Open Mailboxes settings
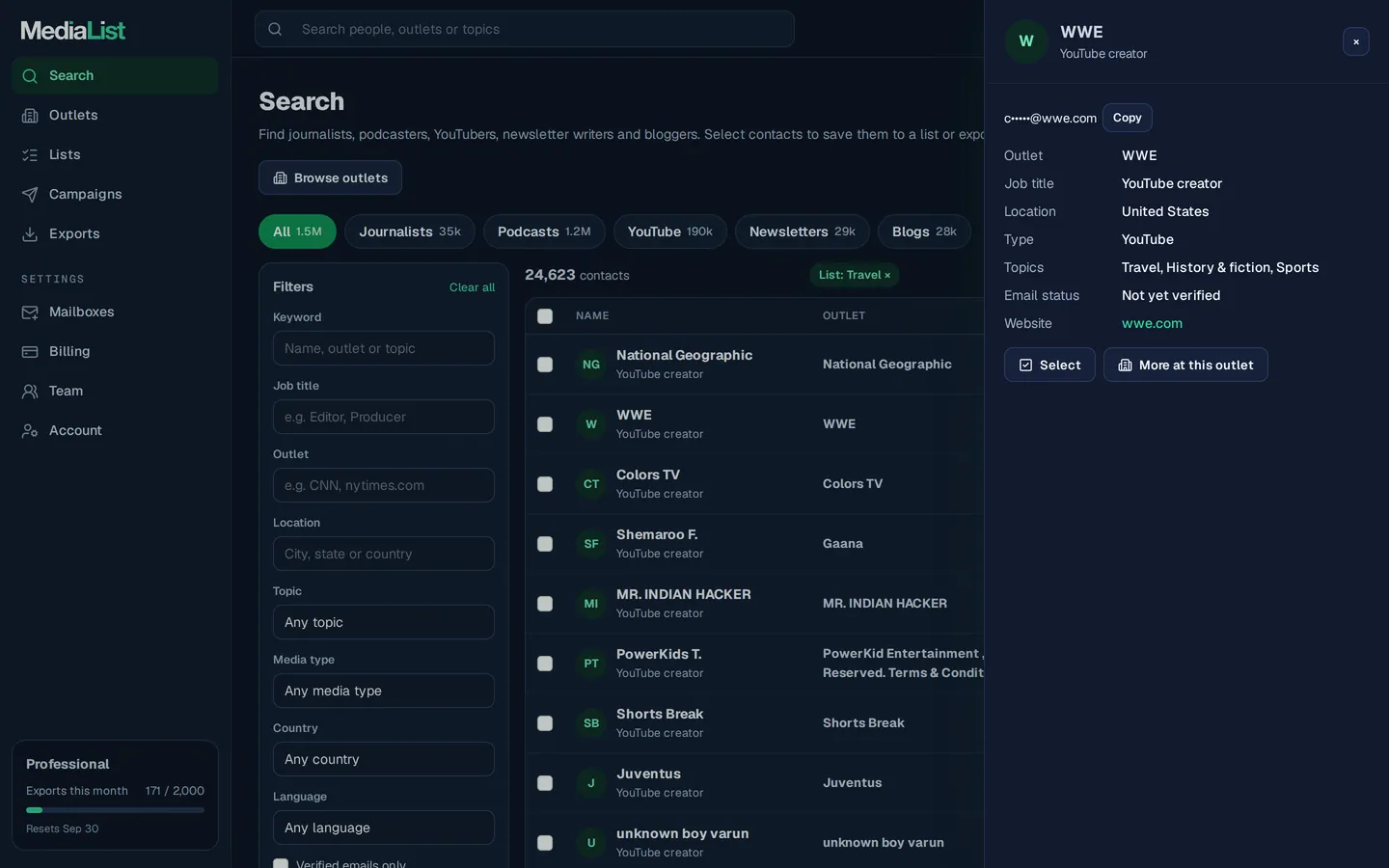 115,312
